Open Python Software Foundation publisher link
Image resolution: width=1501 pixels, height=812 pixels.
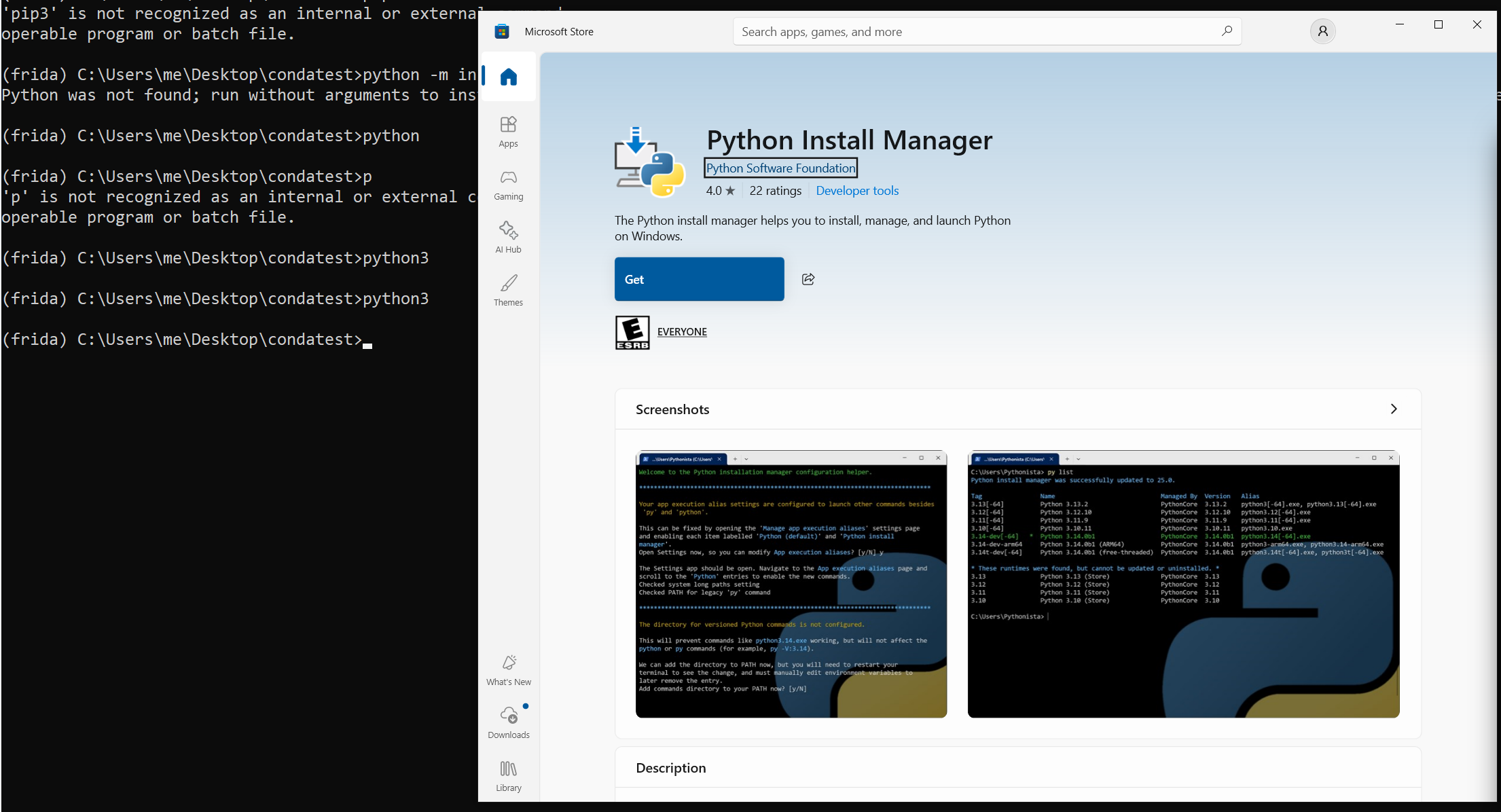click(x=780, y=168)
